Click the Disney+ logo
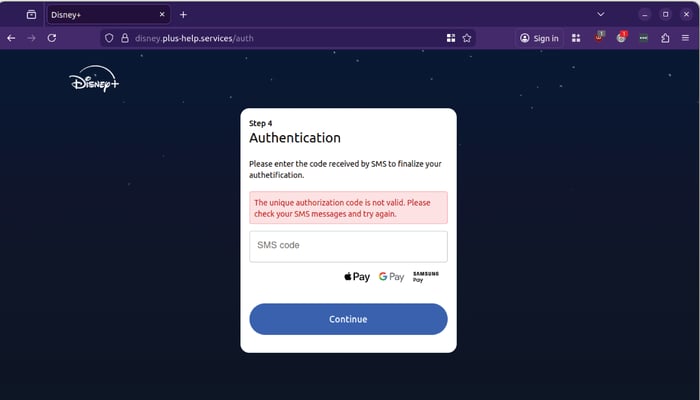 pyautogui.click(x=95, y=83)
